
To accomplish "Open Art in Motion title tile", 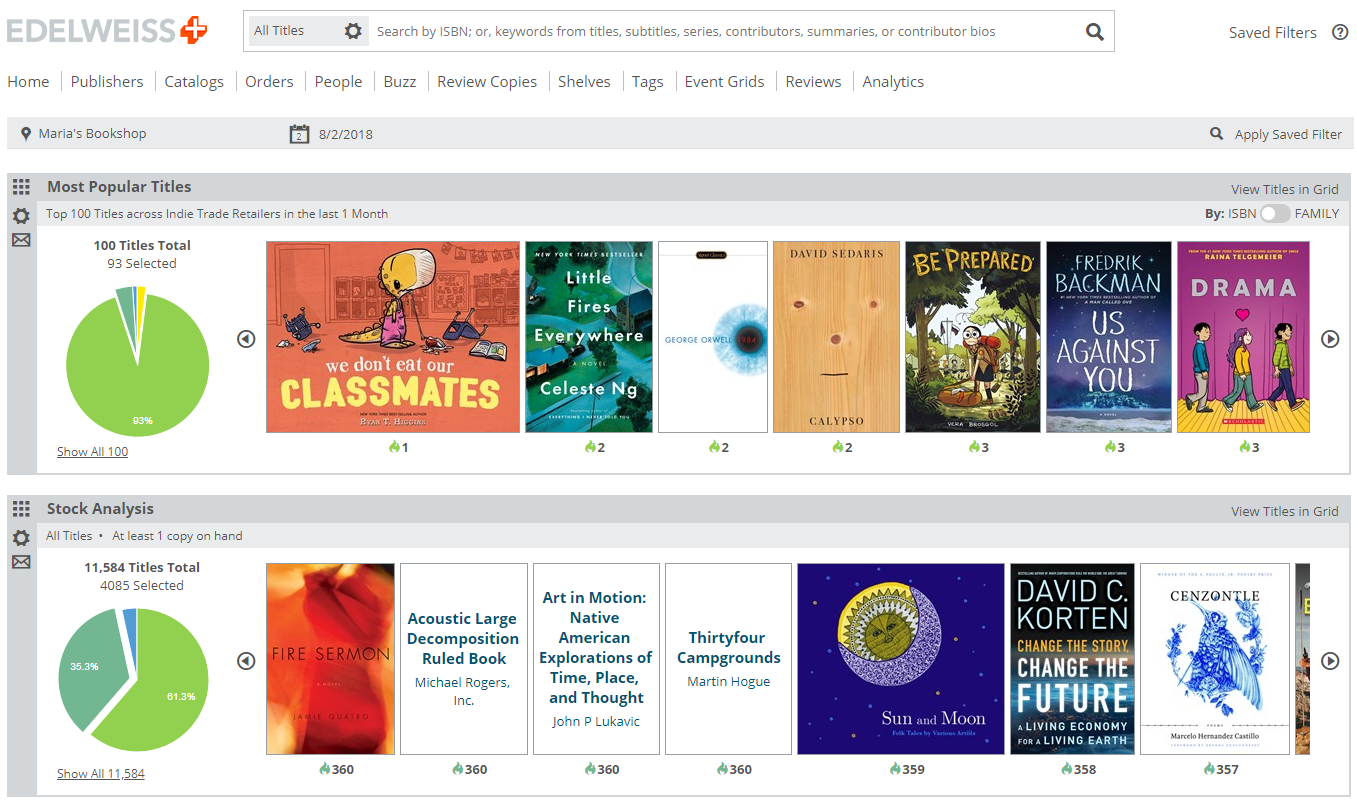I will tap(596, 659).
